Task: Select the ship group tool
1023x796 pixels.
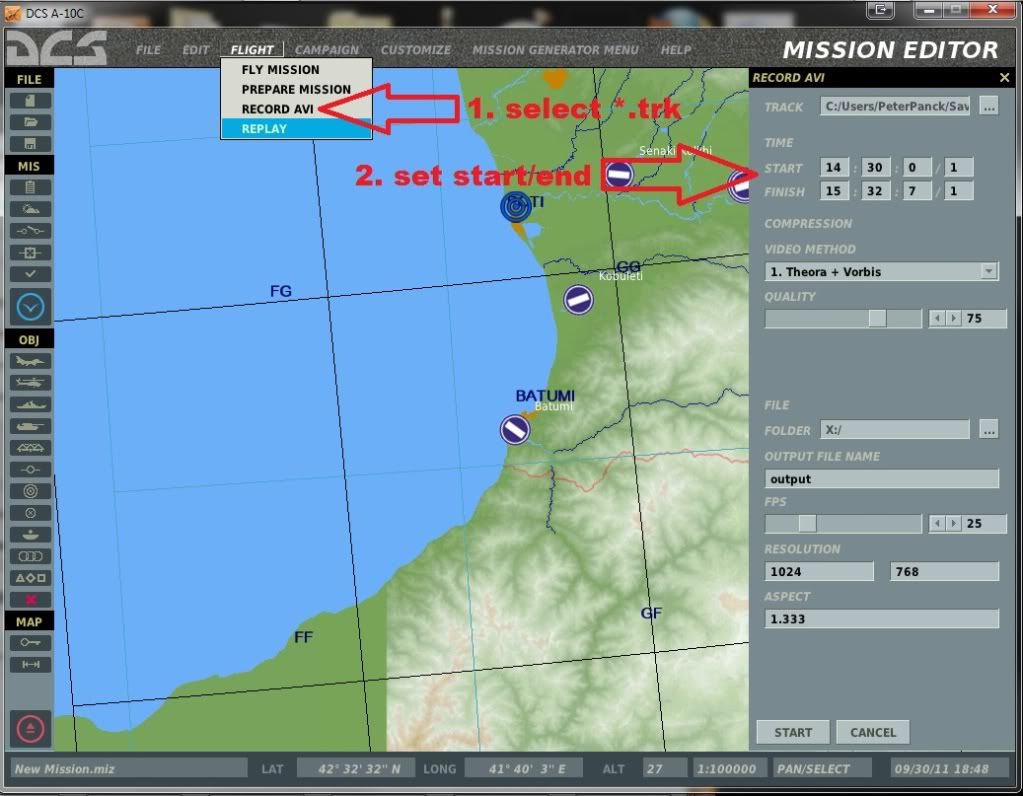Action: point(30,404)
